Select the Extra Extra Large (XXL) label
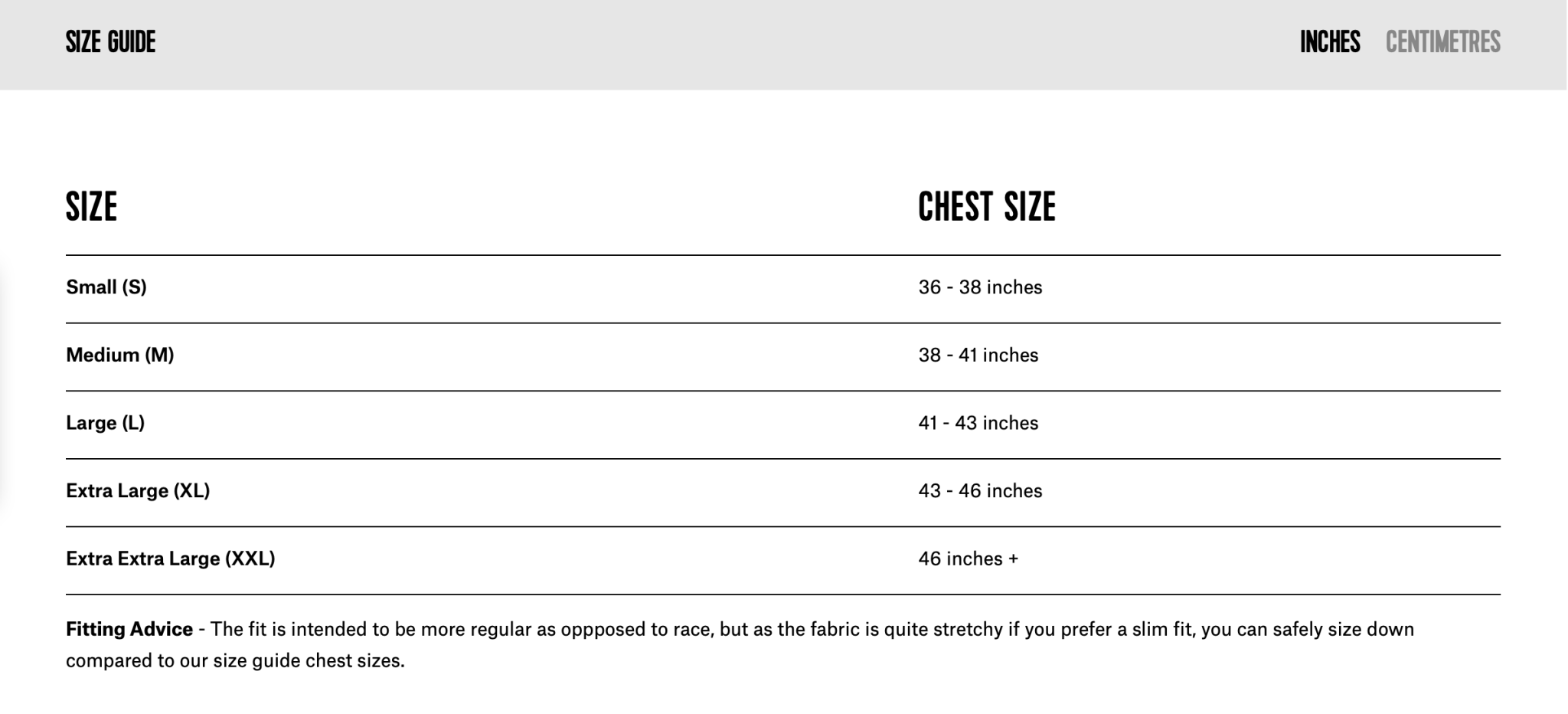The image size is (1568, 714). click(171, 558)
